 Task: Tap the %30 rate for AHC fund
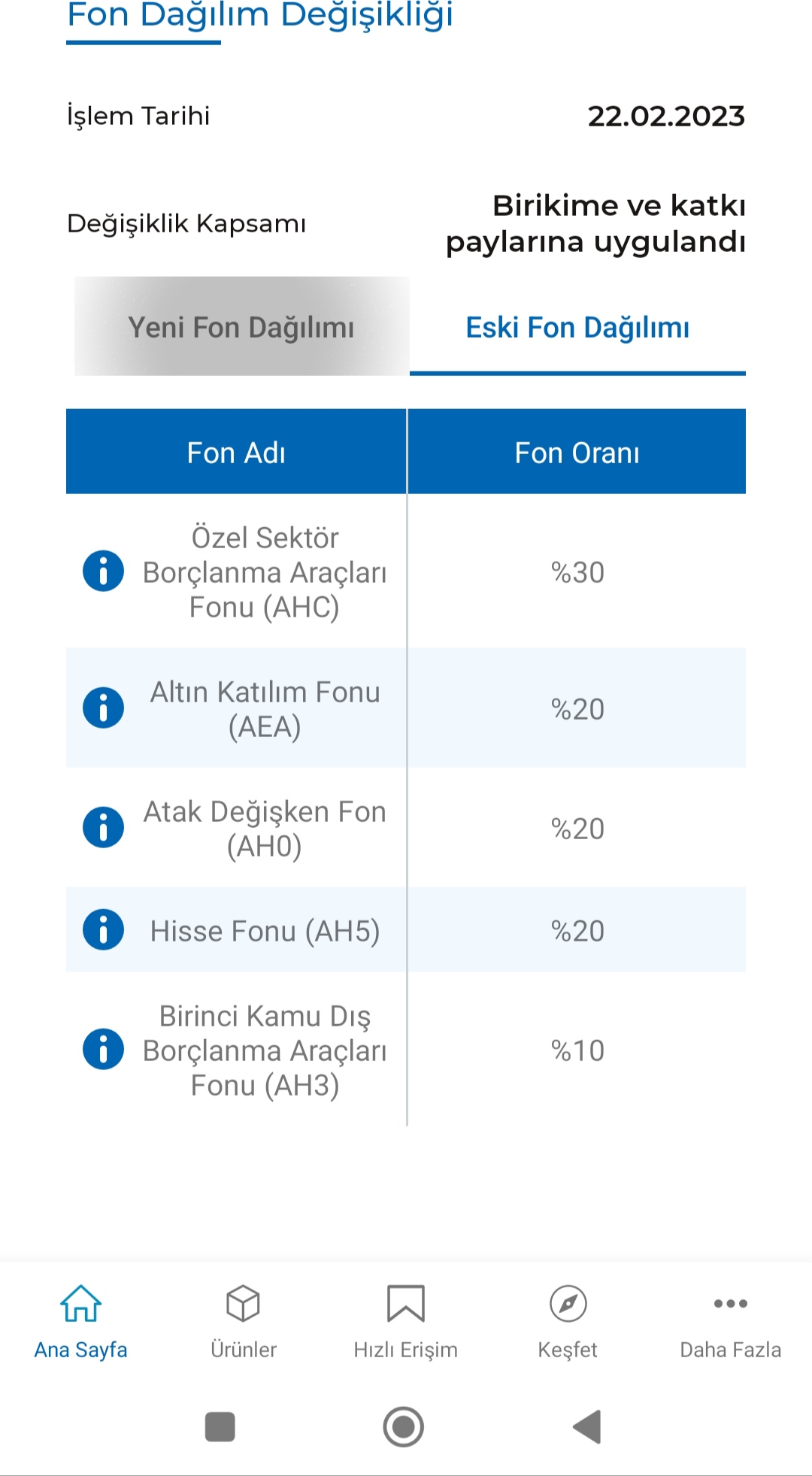(577, 572)
